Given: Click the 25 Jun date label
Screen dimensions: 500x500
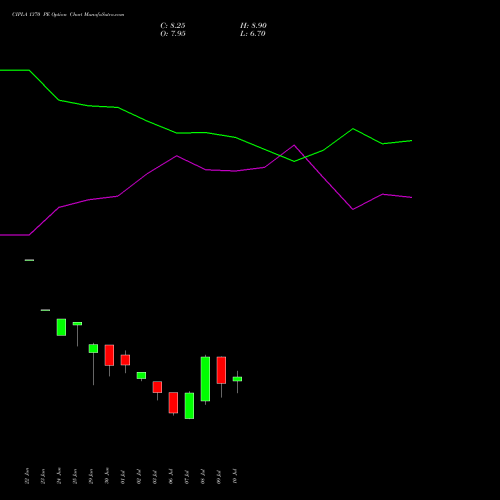Looking at the screenshot, I should click(x=75, y=476).
